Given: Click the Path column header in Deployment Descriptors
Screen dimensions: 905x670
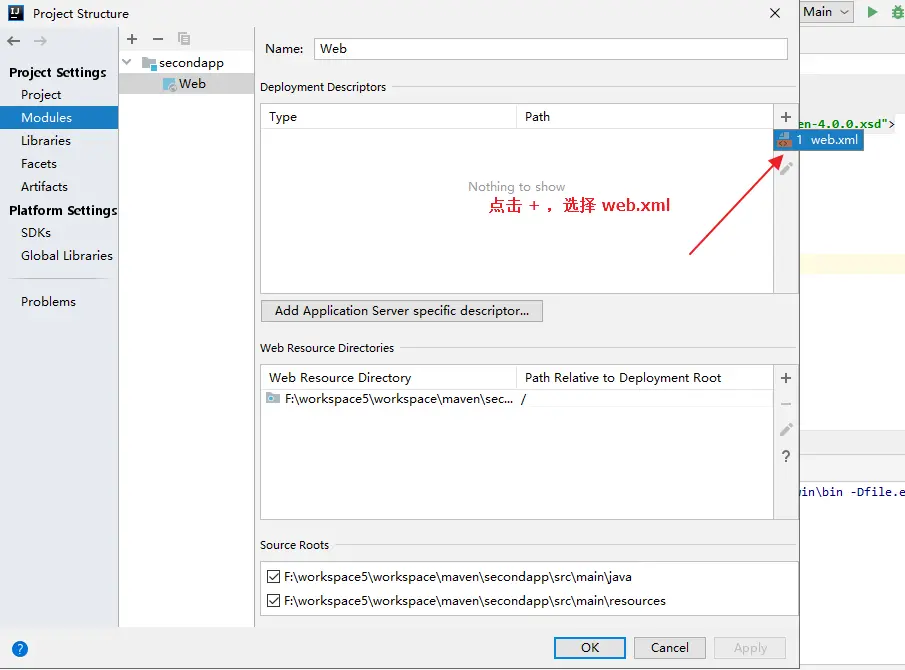Looking at the screenshot, I should [x=645, y=117].
